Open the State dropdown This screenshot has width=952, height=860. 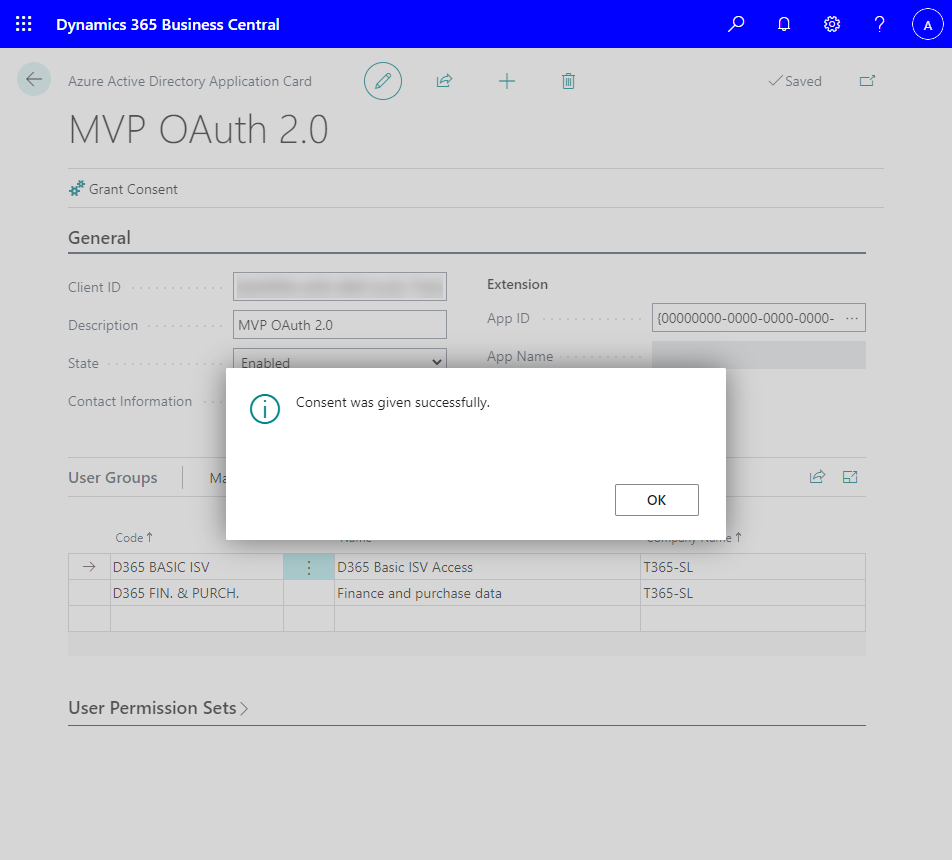coord(340,359)
